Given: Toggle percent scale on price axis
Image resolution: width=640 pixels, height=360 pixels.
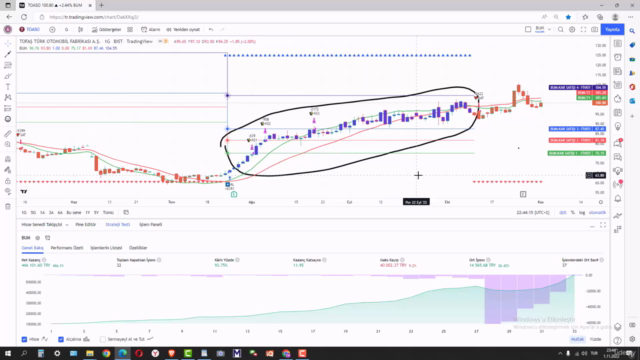Looking at the screenshot, I should click(x=573, y=213).
